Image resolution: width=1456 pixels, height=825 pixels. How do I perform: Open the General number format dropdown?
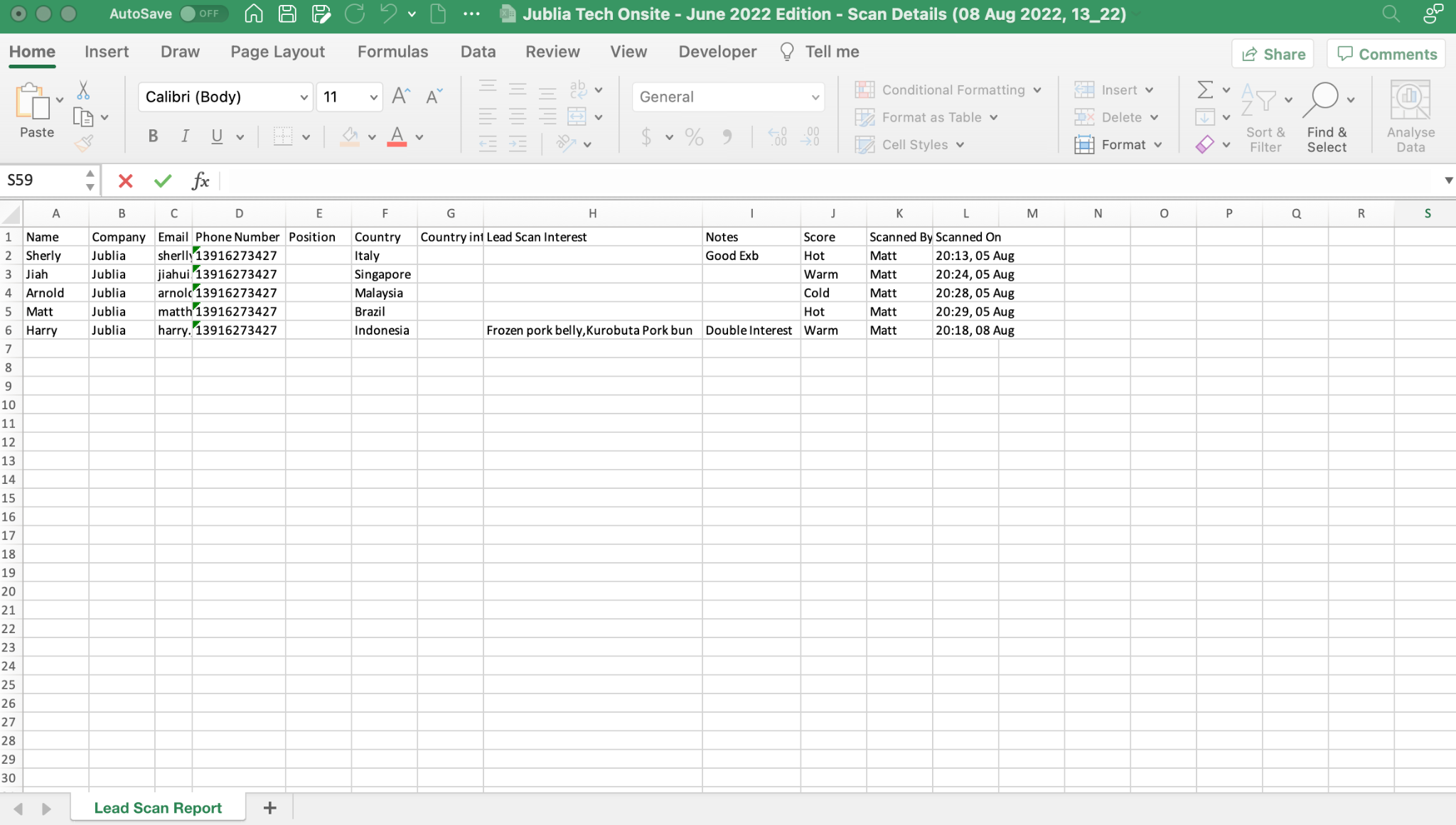815,97
